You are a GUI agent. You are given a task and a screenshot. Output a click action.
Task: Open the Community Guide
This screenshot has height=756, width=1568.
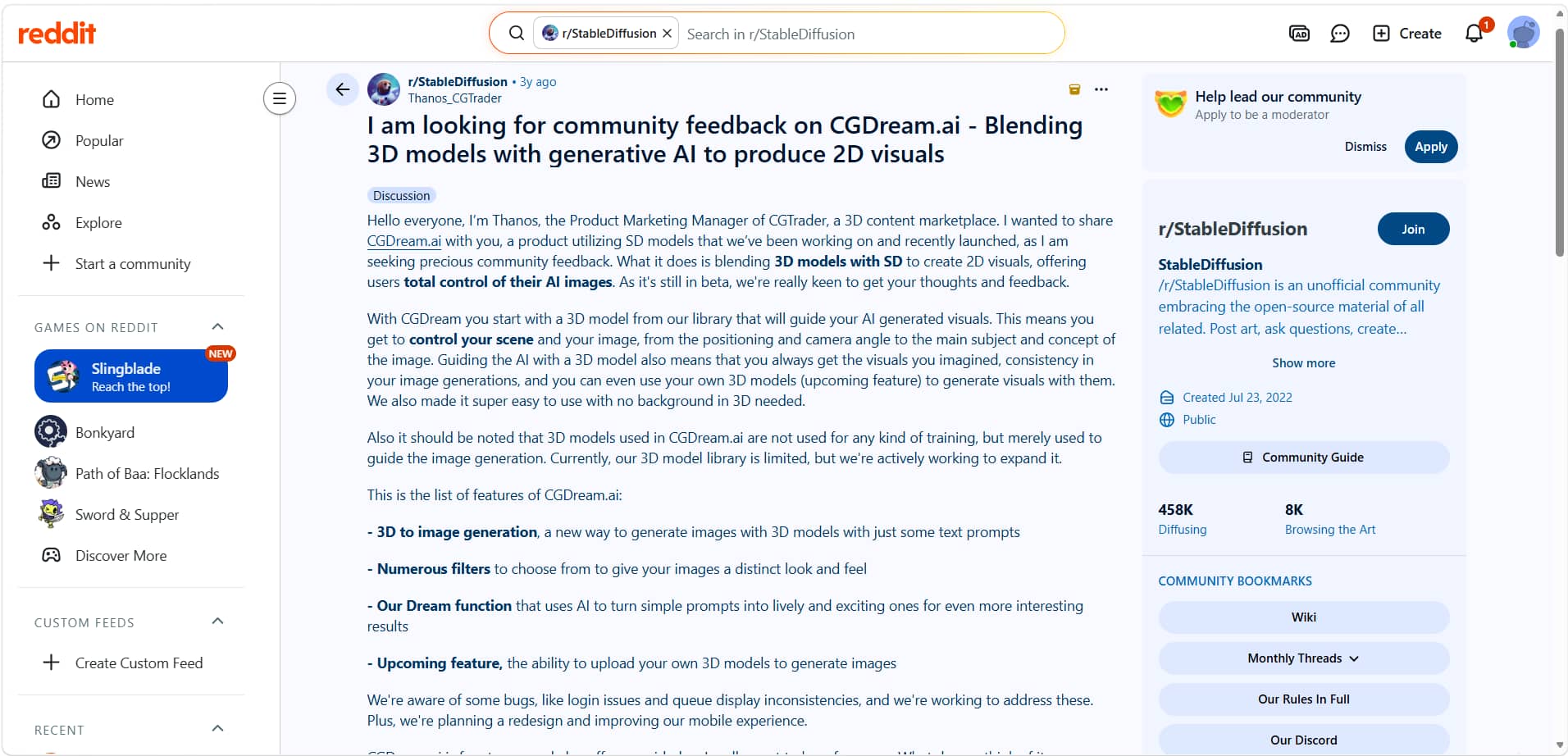[x=1303, y=458]
